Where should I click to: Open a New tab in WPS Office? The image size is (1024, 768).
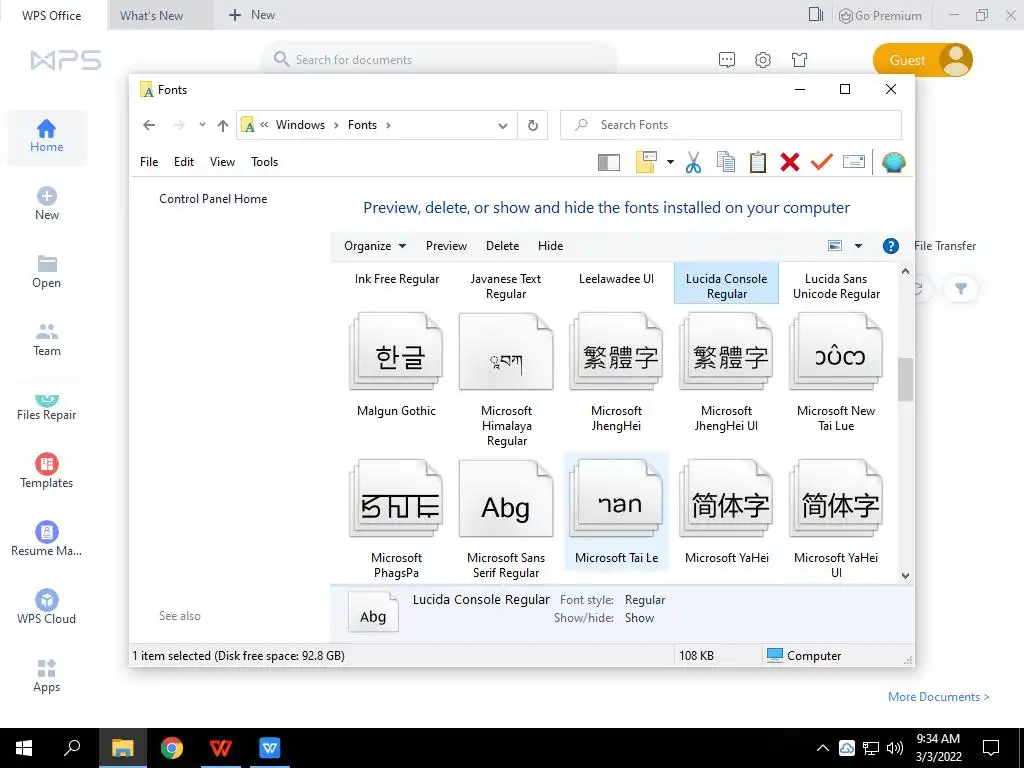tap(251, 15)
